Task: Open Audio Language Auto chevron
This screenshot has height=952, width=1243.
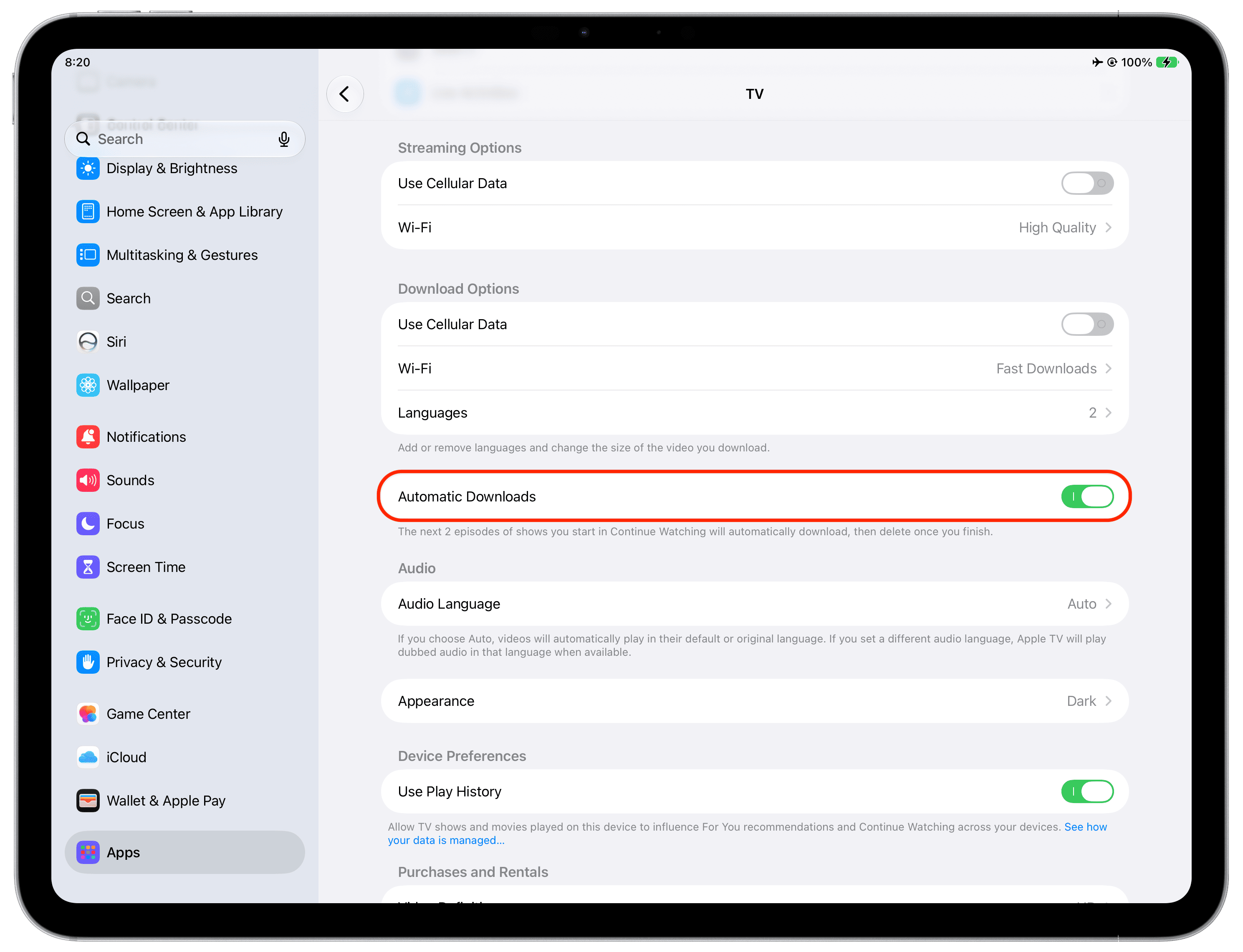Action: coord(1109,604)
